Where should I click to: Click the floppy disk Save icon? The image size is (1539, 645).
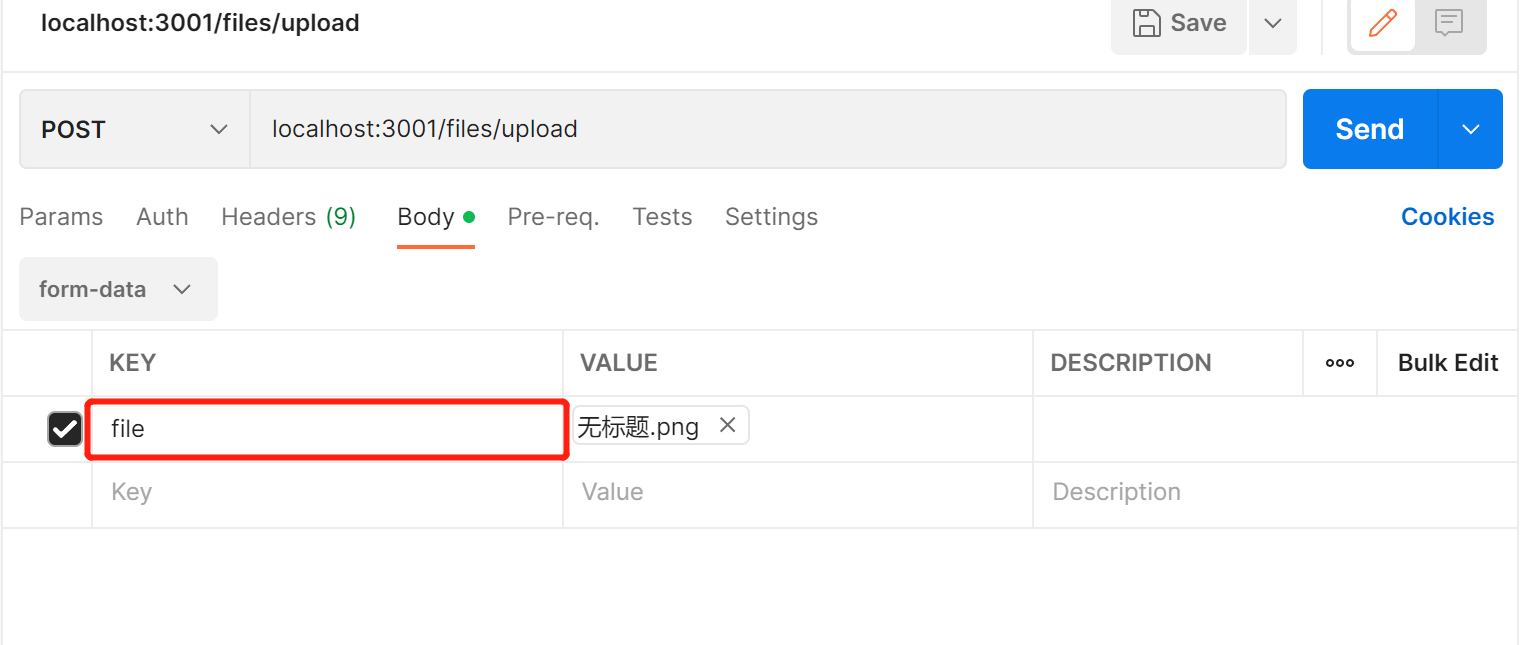(1146, 23)
